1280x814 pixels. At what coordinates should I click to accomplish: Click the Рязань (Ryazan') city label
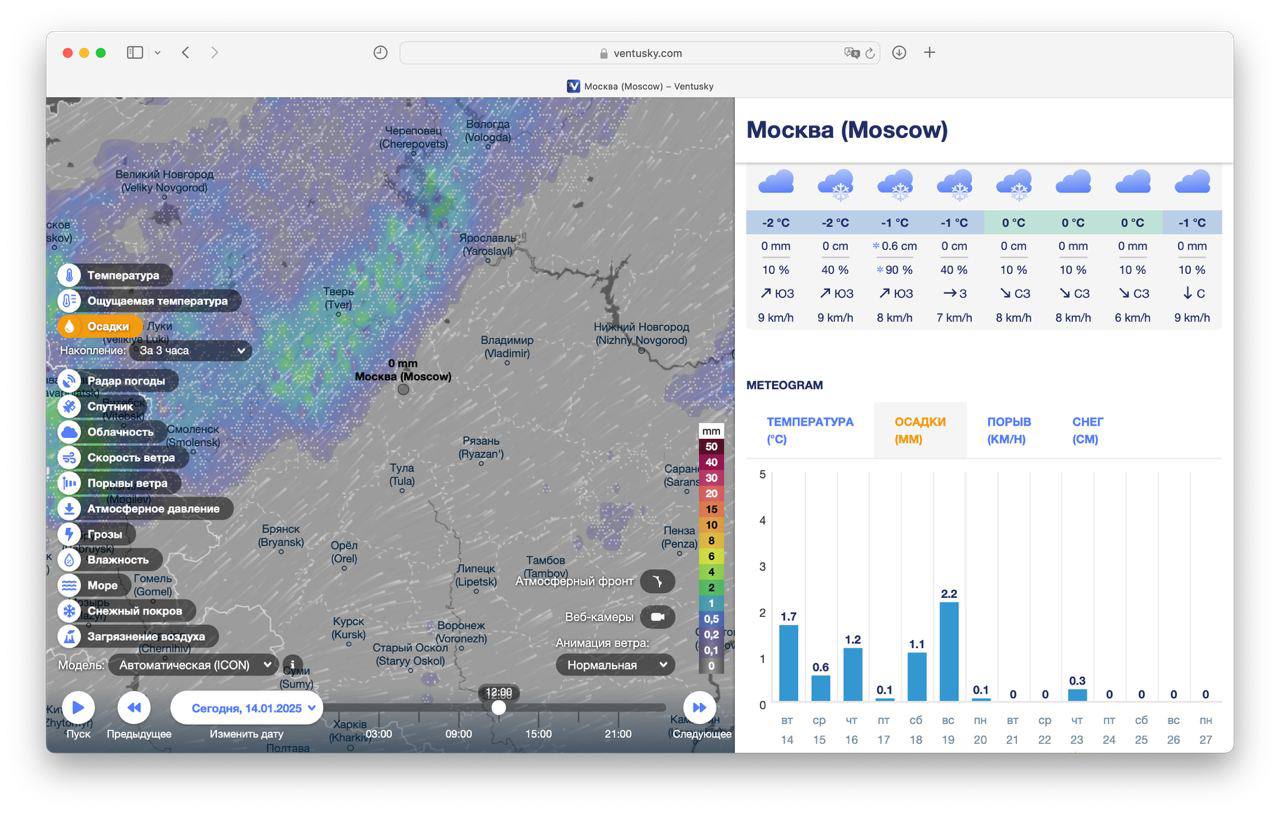point(481,447)
